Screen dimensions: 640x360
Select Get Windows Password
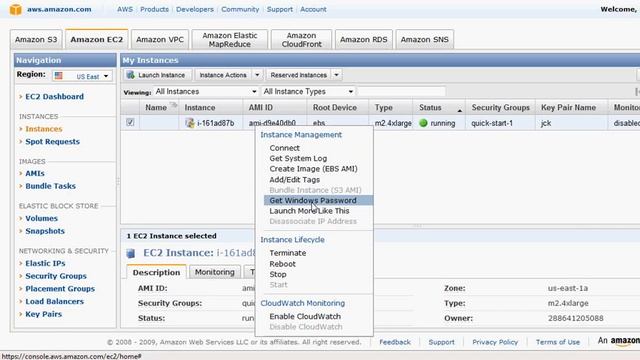tap(318, 200)
